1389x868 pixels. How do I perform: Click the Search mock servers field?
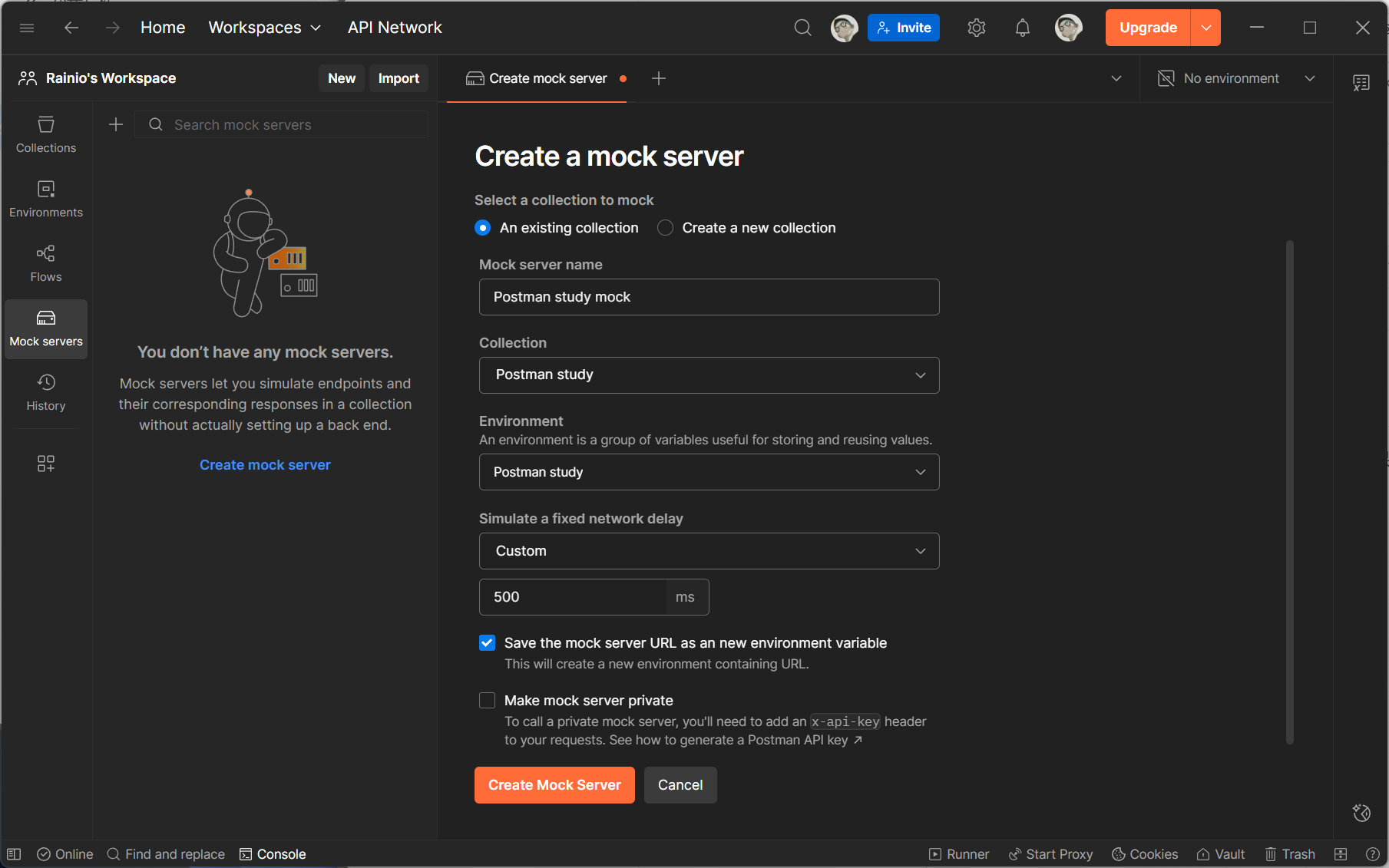282,124
